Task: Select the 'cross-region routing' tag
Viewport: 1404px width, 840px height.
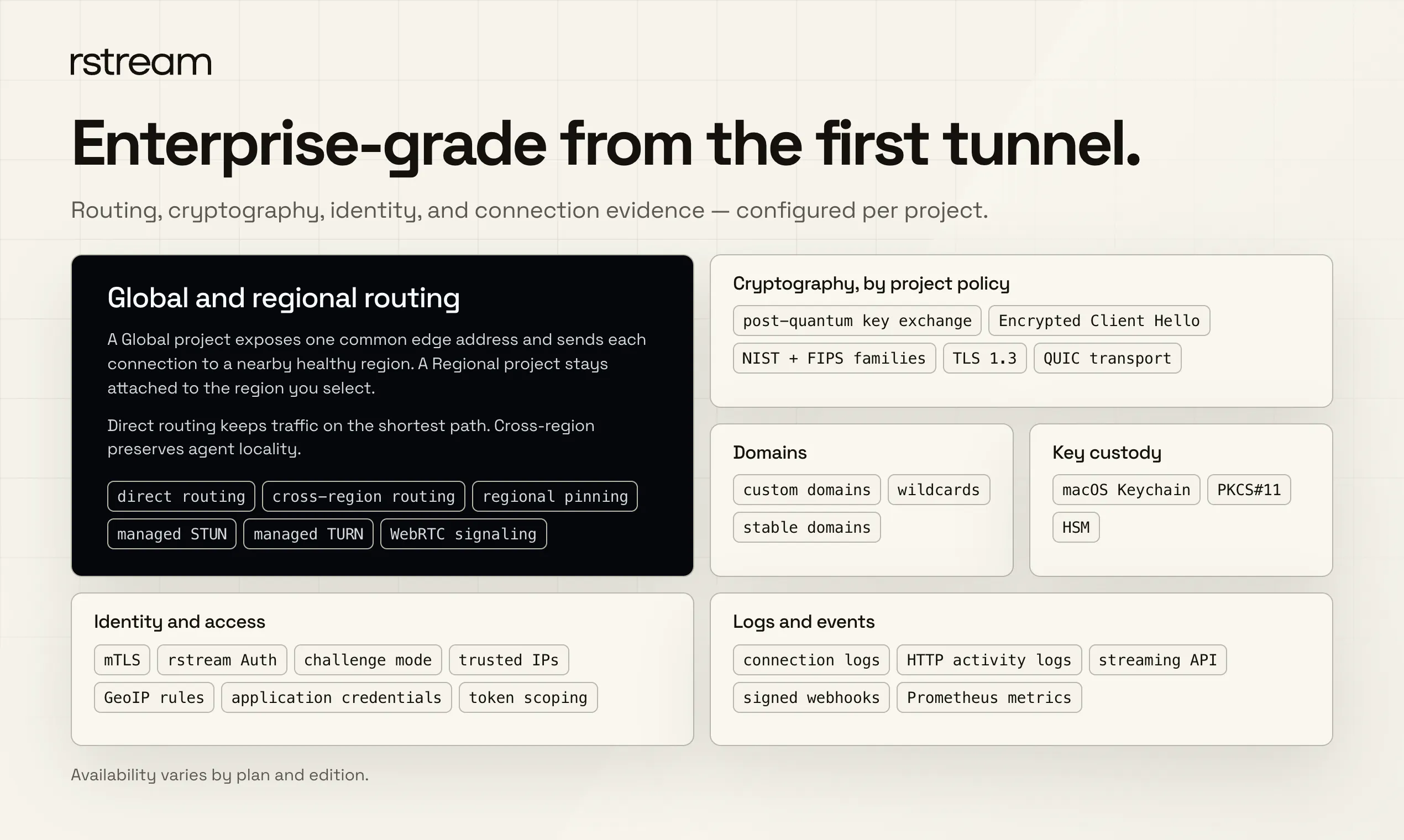Action: 364,496
